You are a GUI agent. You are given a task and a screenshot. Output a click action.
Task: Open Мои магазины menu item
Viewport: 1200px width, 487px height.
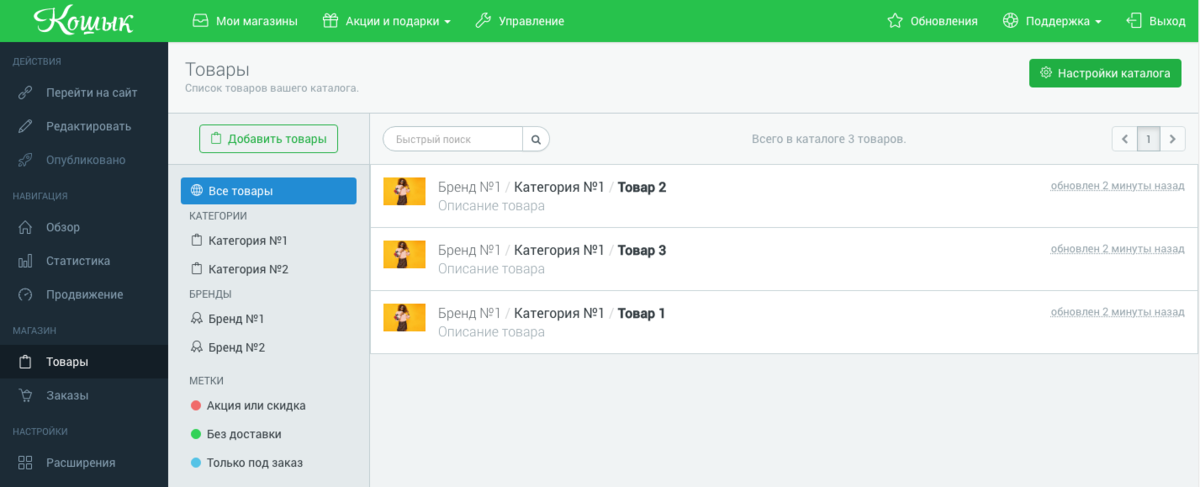(245, 21)
